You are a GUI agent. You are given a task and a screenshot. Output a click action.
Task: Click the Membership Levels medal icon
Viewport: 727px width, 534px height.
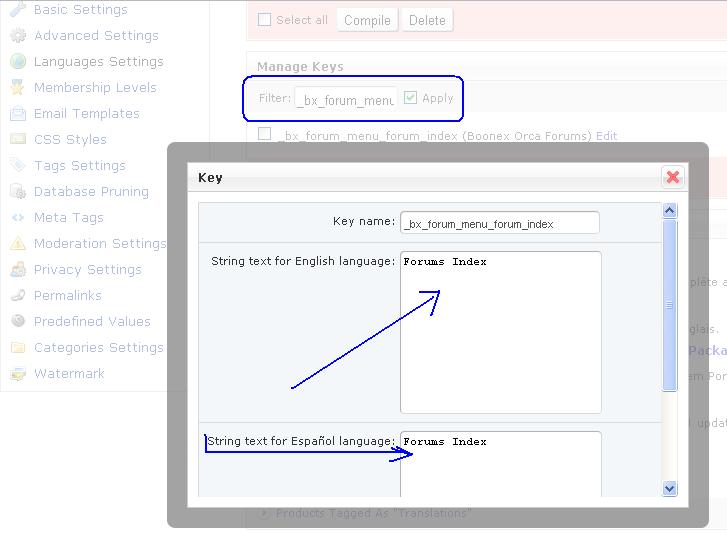tap(18, 87)
